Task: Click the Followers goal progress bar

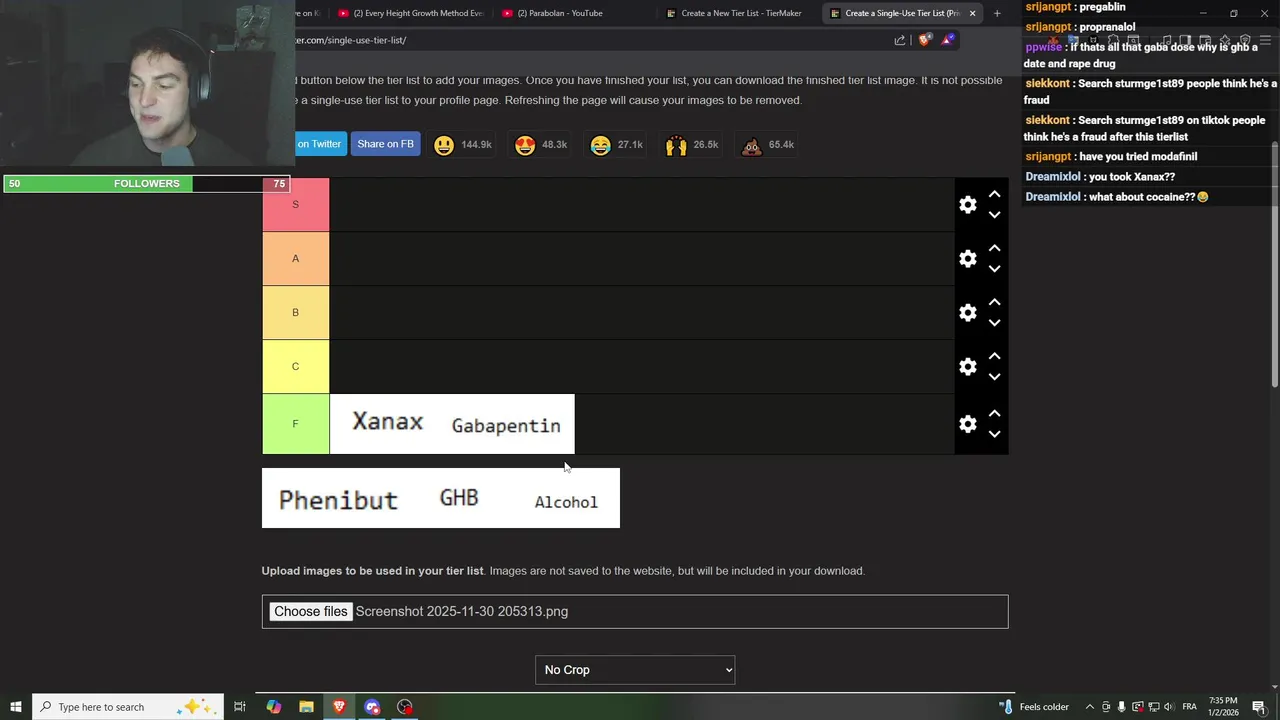Action: pyautogui.click(x=147, y=184)
